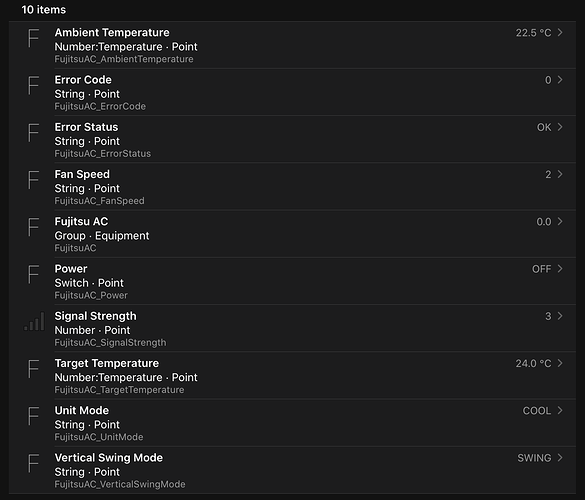585x500 pixels.
Task: Click the Fujitsu AC group icon
Action: click(33, 227)
